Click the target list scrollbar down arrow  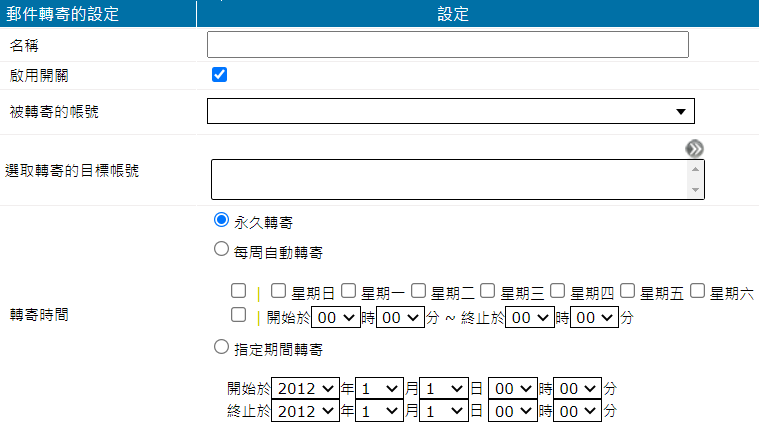tap(695, 190)
